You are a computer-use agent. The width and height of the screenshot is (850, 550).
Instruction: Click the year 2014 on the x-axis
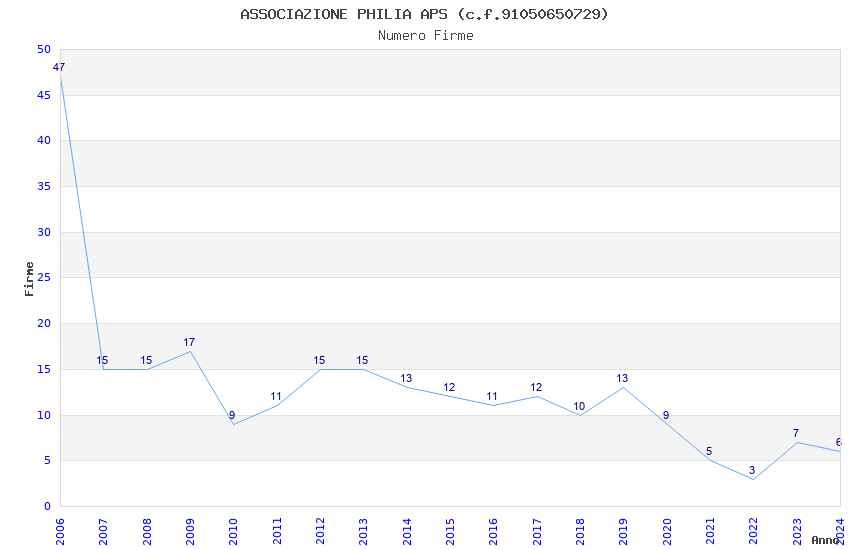tap(407, 532)
